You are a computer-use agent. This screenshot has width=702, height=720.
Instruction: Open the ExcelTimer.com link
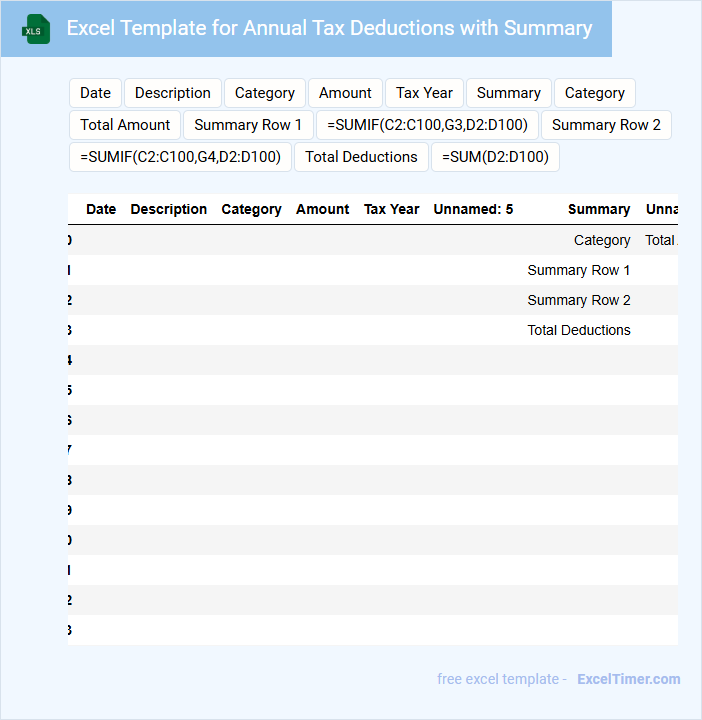[x=628, y=679]
